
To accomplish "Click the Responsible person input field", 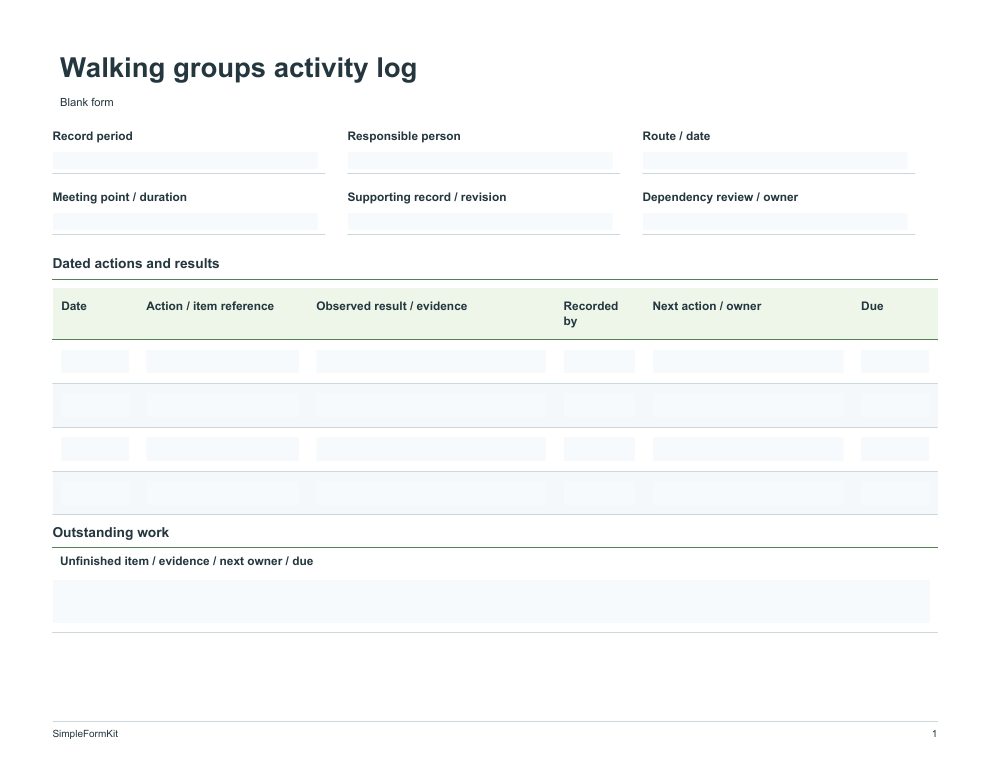I will (x=480, y=161).
